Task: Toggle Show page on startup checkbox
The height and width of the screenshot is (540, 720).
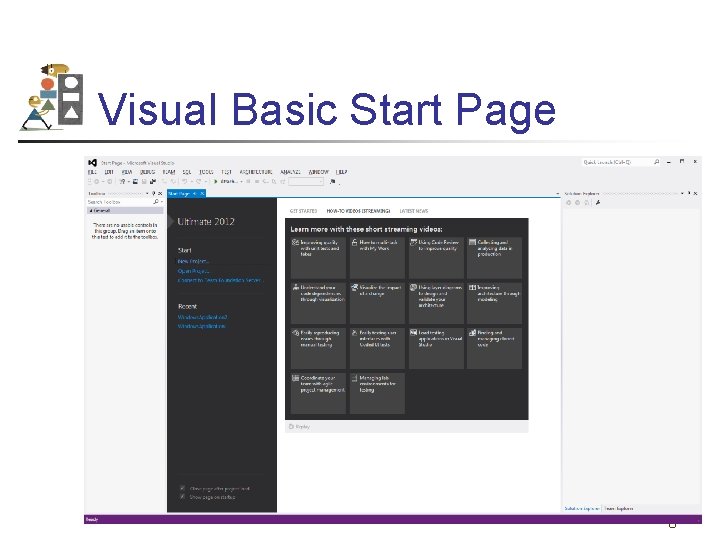Action: point(183,497)
